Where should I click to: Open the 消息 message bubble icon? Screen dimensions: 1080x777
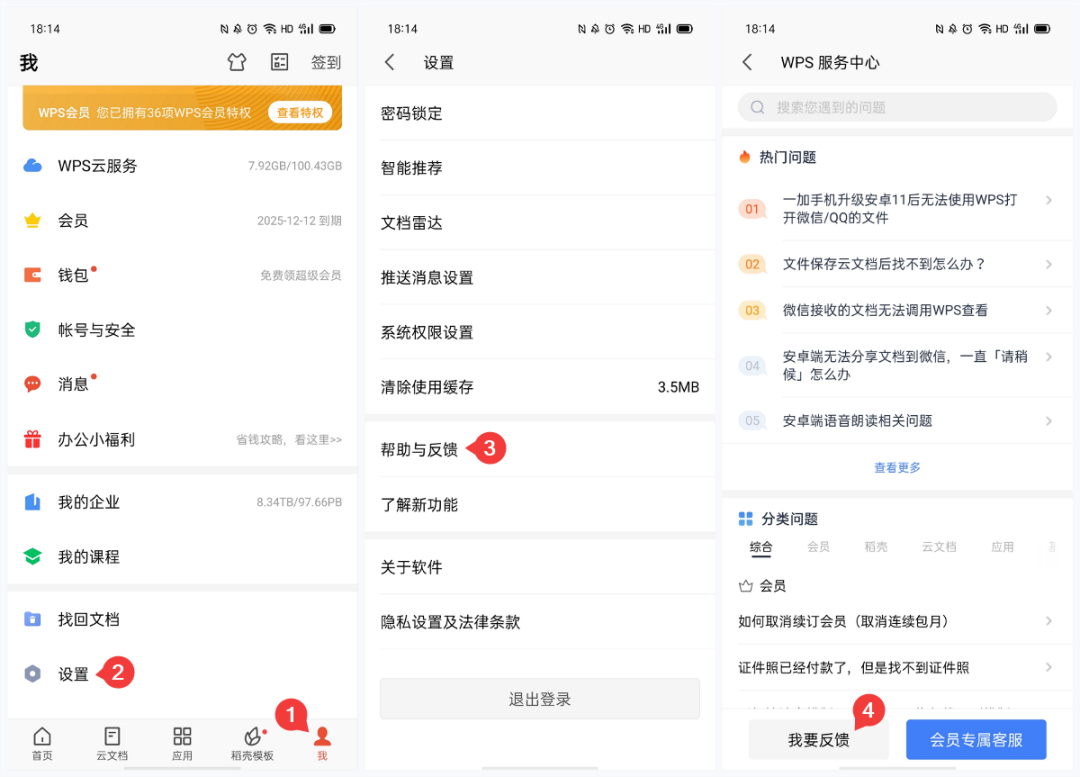pyautogui.click(x=32, y=384)
